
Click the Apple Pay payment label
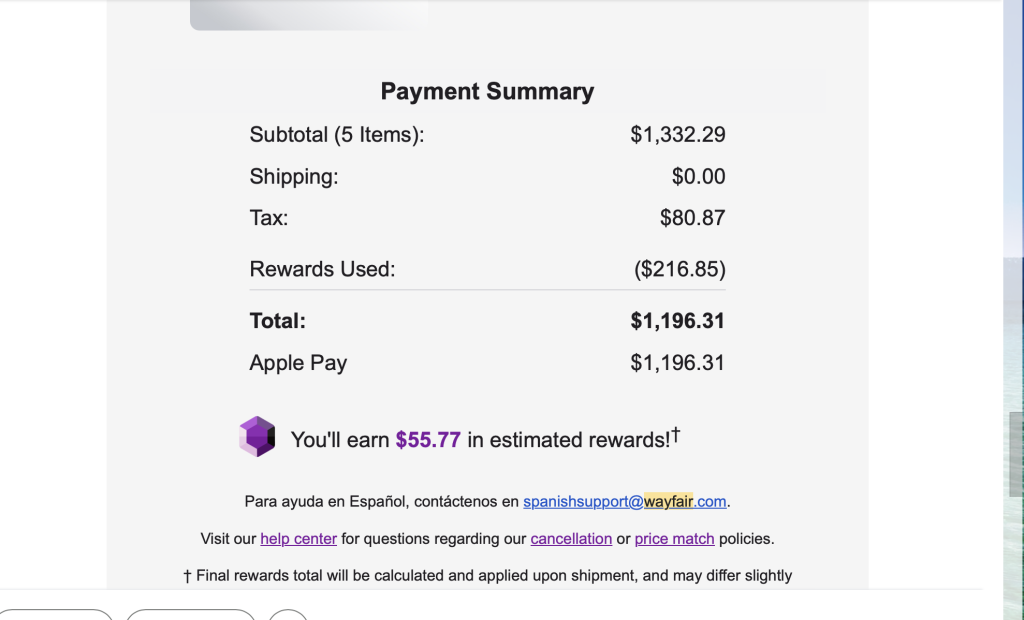(298, 363)
